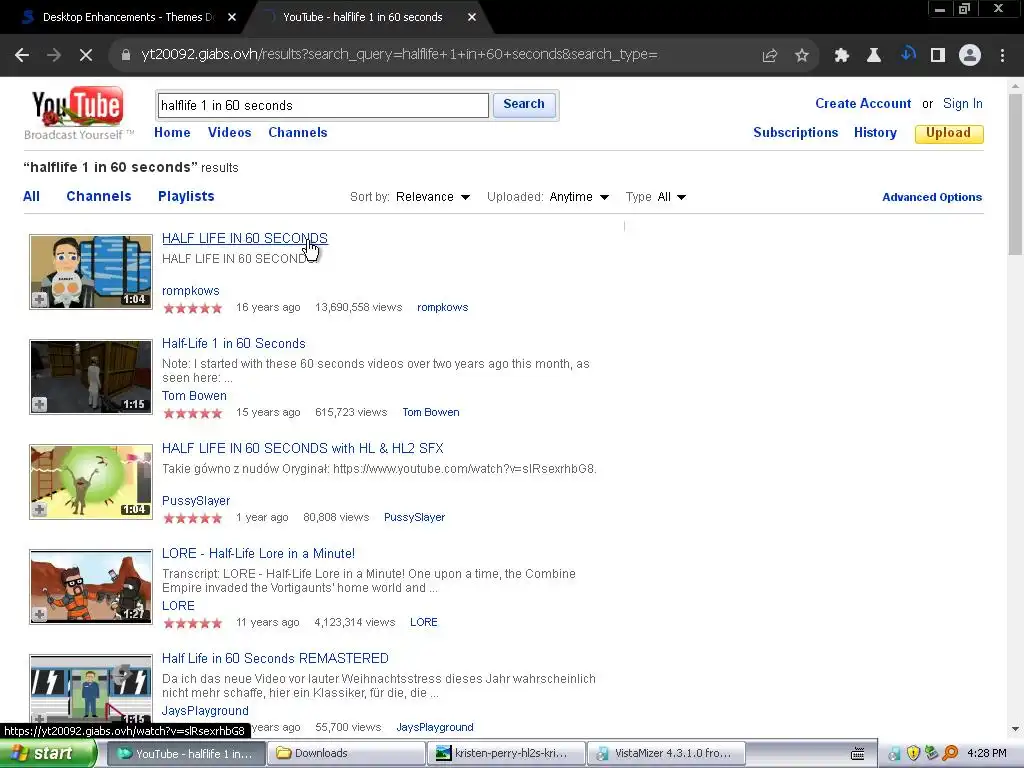The width and height of the screenshot is (1024, 768).
Task: Select the Playlists results filter
Action: pos(186,197)
